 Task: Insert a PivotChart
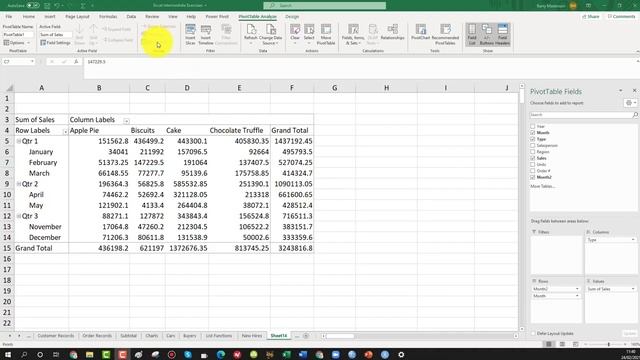(x=420, y=33)
